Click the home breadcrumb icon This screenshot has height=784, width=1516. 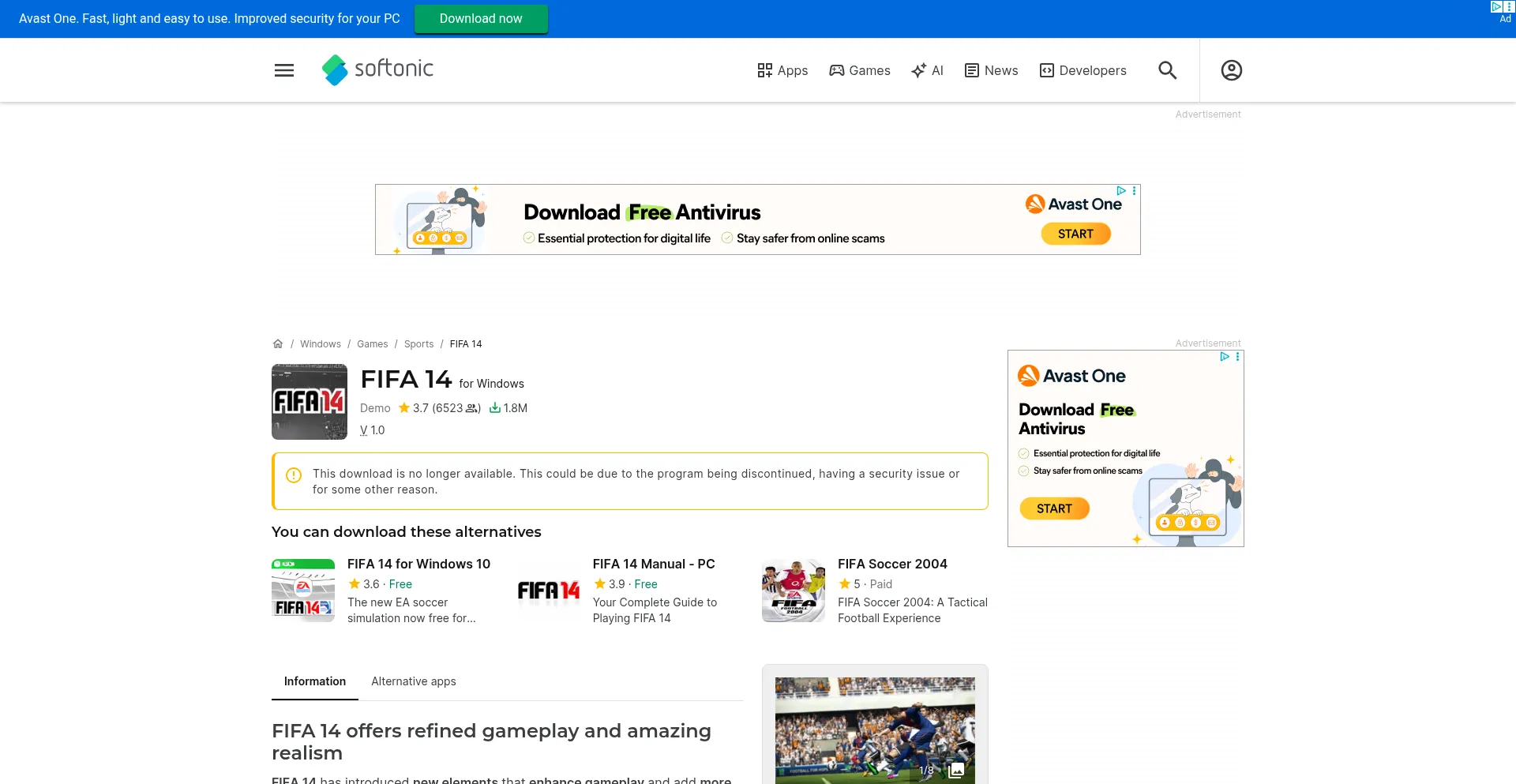click(x=278, y=343)
